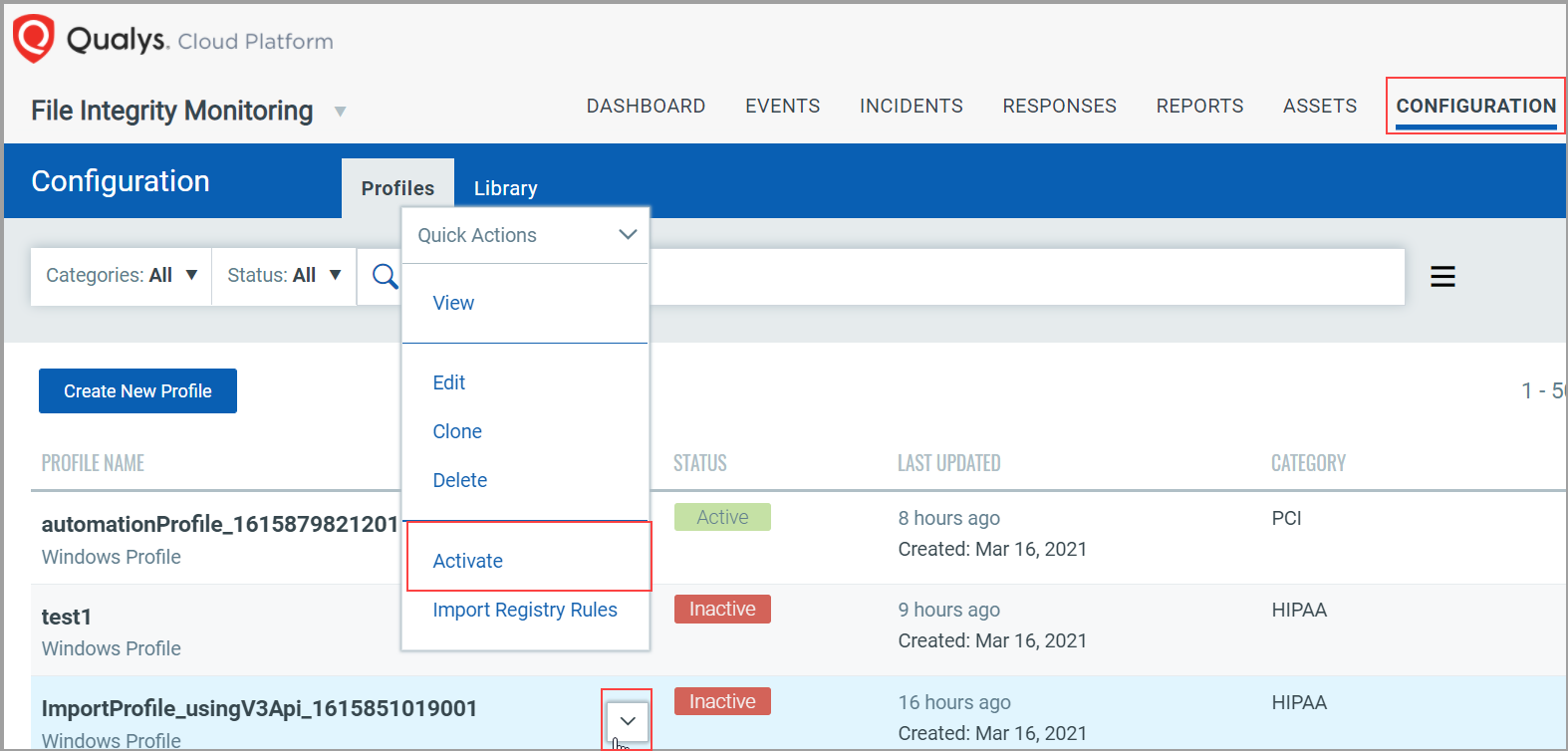Go to the EVENTS tab
Viewport: 1568px width, 751px height.
pos(782,106)
